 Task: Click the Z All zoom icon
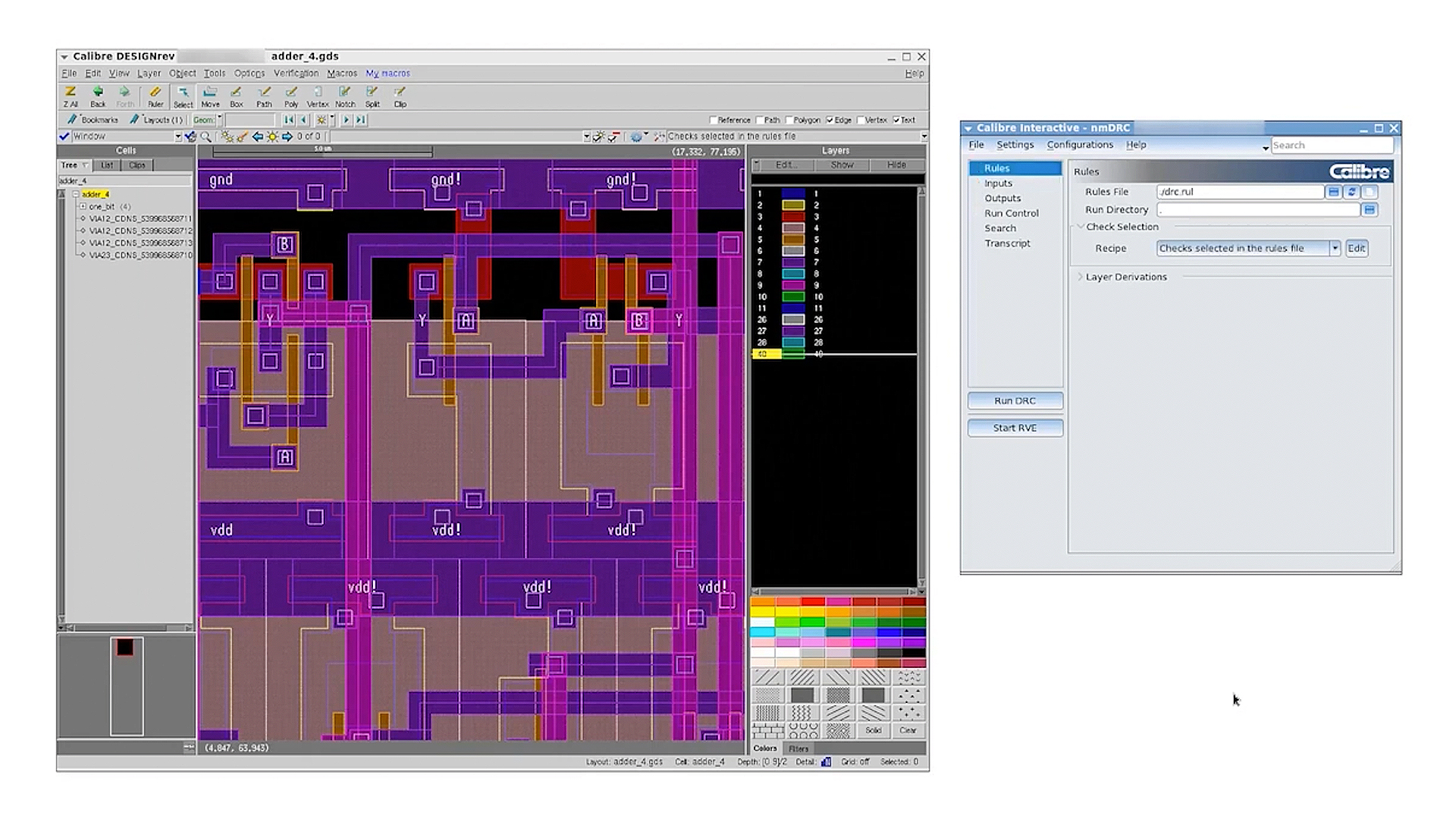click(x=71, y=94)
